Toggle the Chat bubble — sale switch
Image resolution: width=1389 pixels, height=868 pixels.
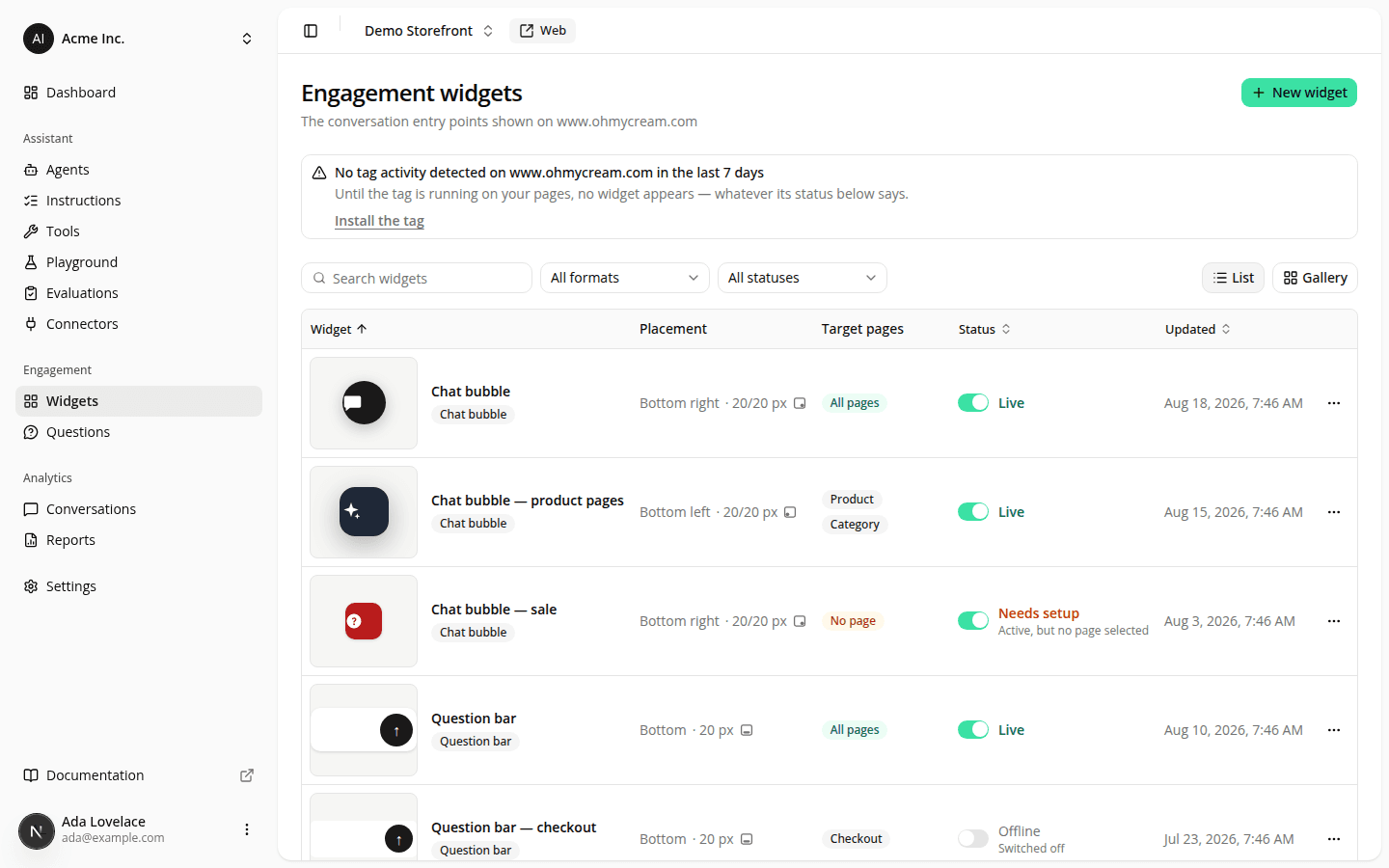coord(973,621)
